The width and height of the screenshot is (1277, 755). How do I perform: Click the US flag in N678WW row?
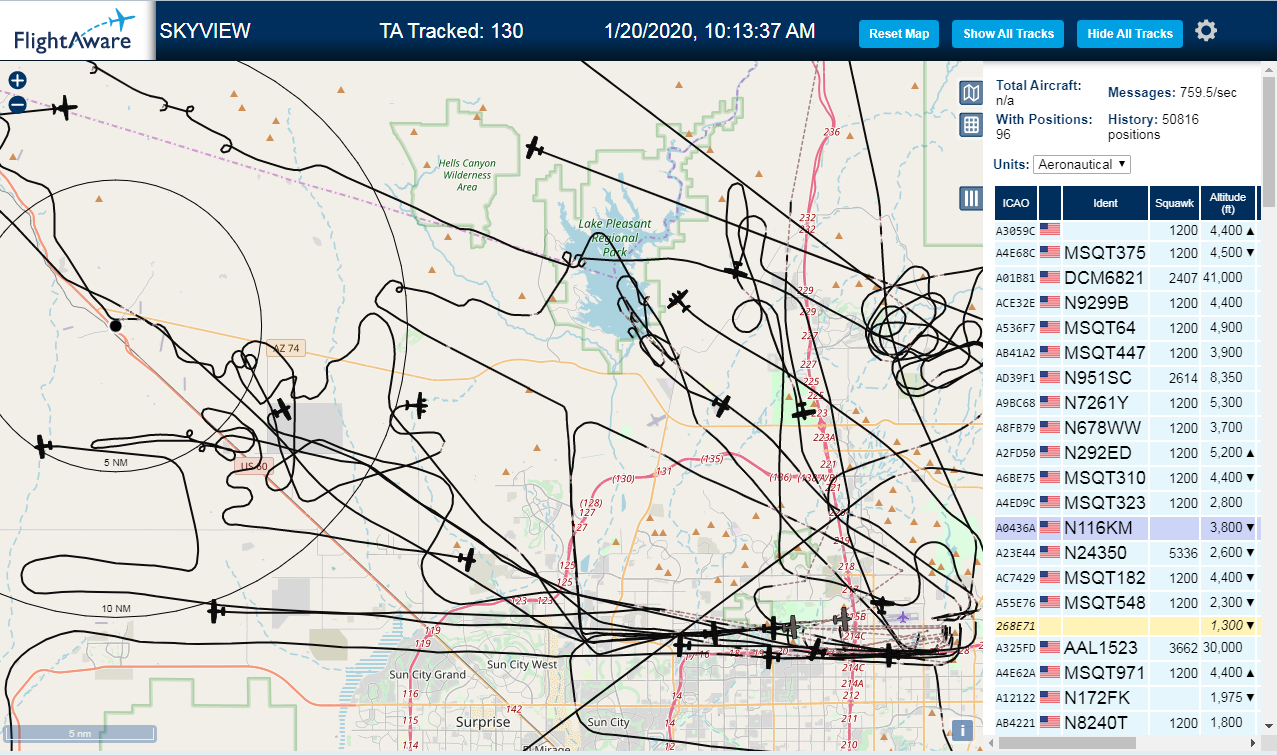click(x=1049, y=427)
